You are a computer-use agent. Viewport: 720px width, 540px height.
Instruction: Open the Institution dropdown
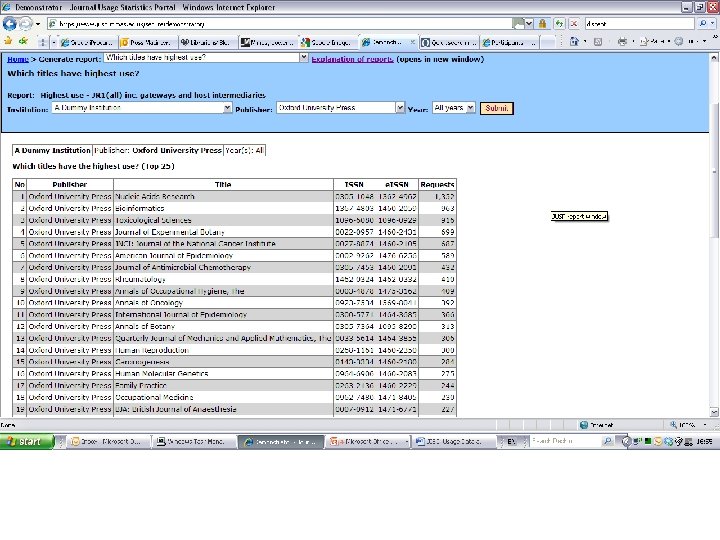click(x=228, y=108)
